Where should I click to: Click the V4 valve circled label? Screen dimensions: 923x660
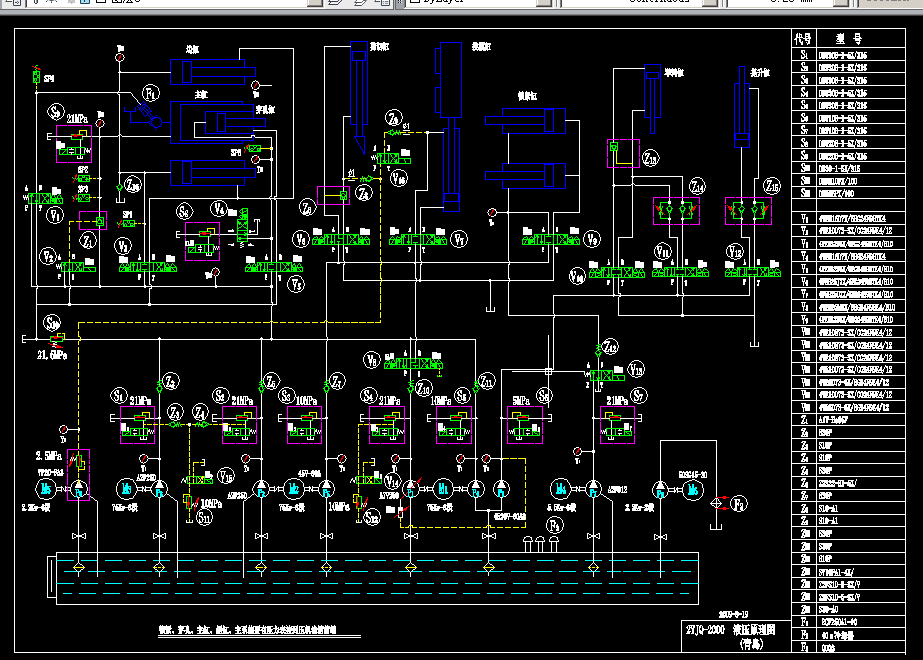click(220, 208)
